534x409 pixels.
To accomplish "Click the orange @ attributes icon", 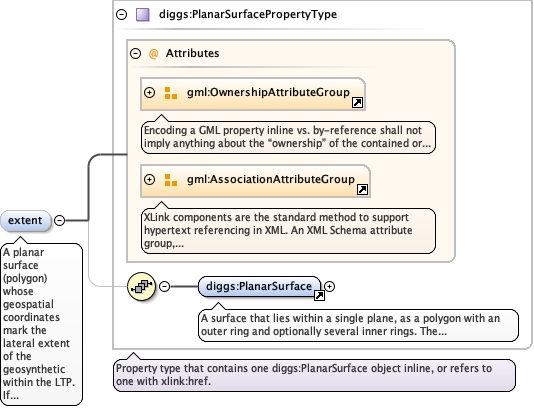I will coord(154,53).
